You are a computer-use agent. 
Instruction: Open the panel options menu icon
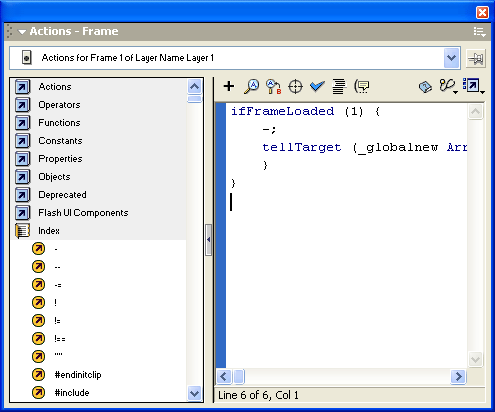coord(479,32)
